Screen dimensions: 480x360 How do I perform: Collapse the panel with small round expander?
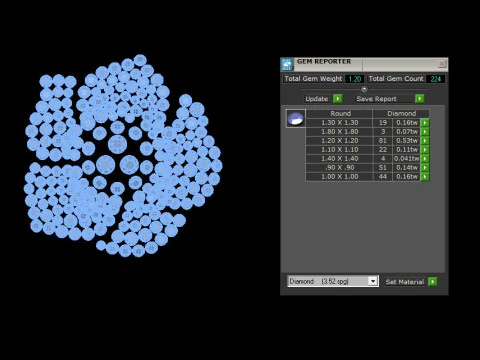pos(364,89)
